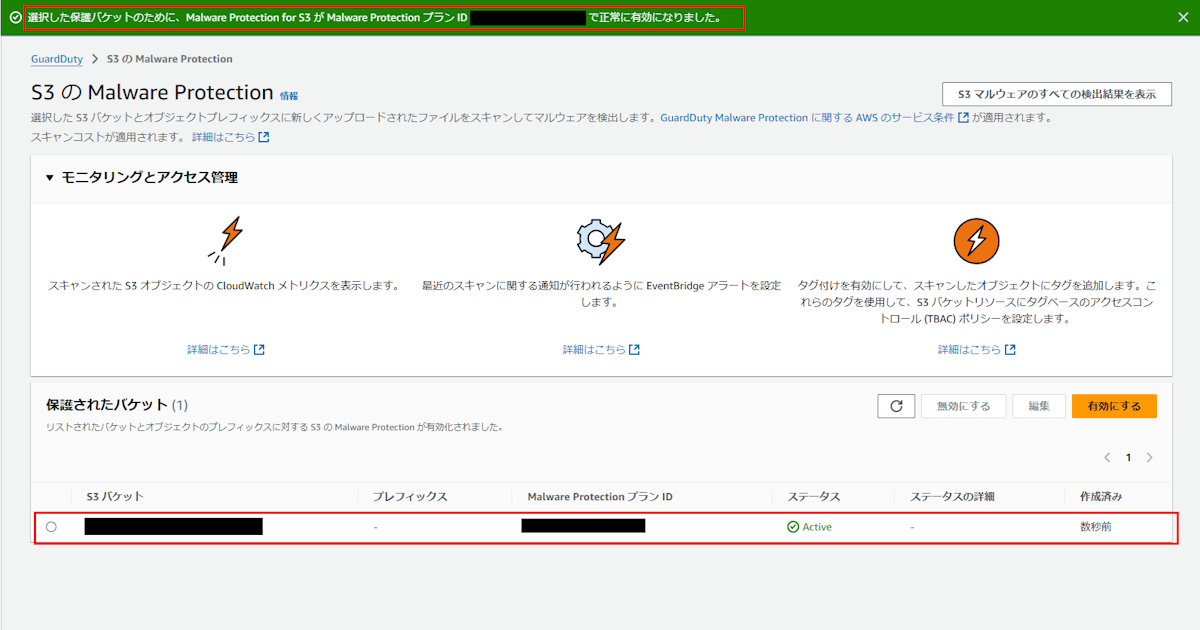Click external icon under CloudWatch 詳細はこちら
The width and height of the screenshot is (1200, 630).
[x=259, y=350]
